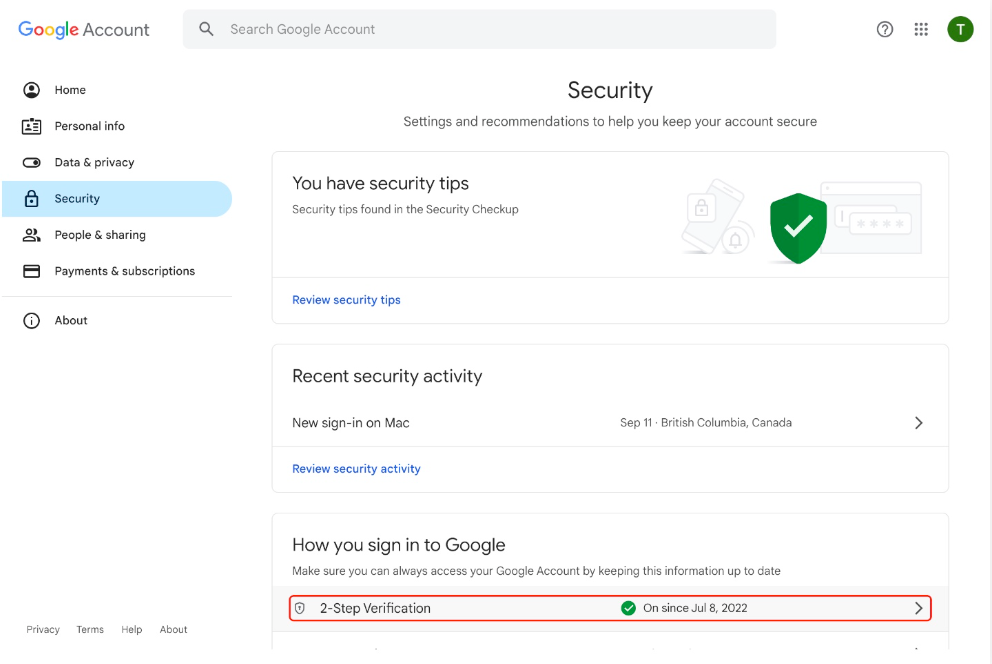Image resolution: width=992 pixels, height=664 pixels.
Task: Click the search magnifier icon
Action: coord(207,29)
